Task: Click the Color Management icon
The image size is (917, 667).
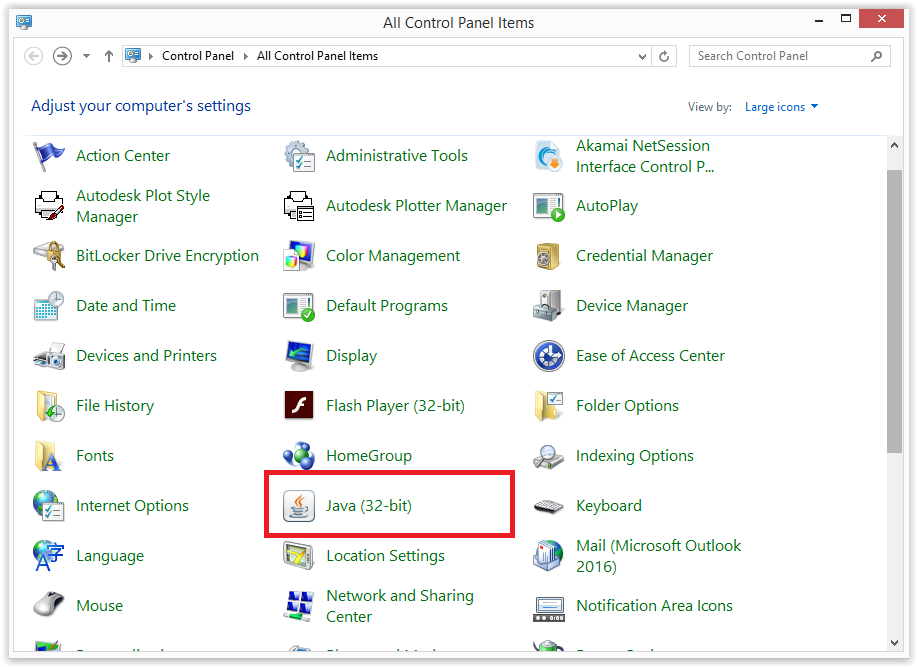Action: pos(299,256)
